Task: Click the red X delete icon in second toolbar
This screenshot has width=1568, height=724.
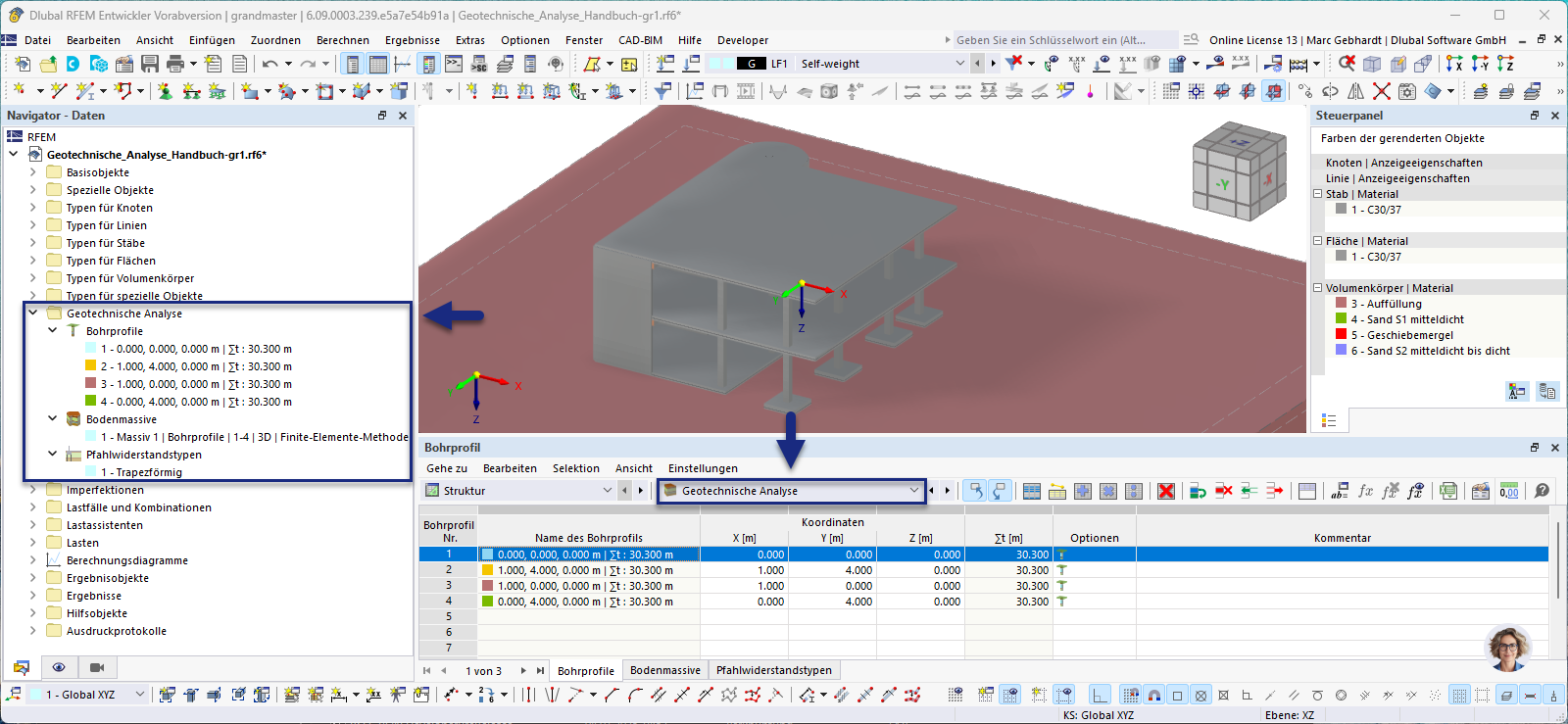Action: 1382,90
